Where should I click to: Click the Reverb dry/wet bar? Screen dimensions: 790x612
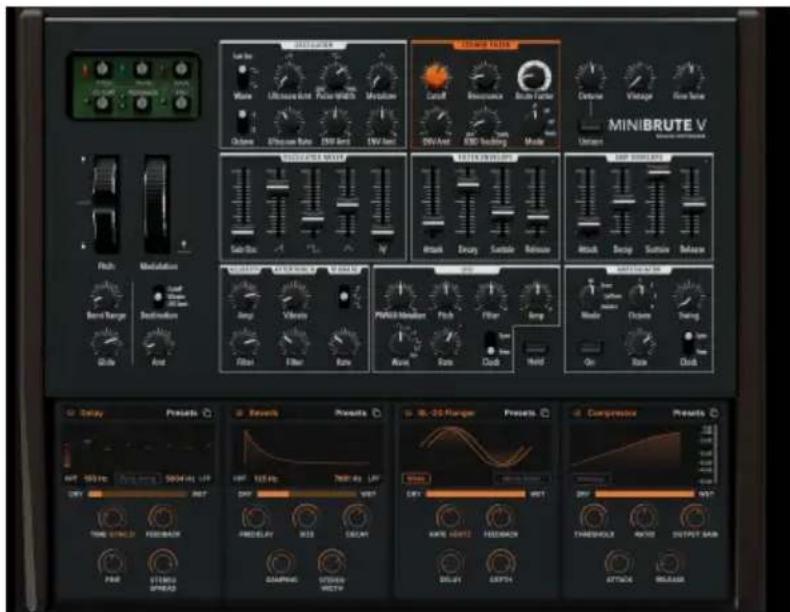[306, 495]
